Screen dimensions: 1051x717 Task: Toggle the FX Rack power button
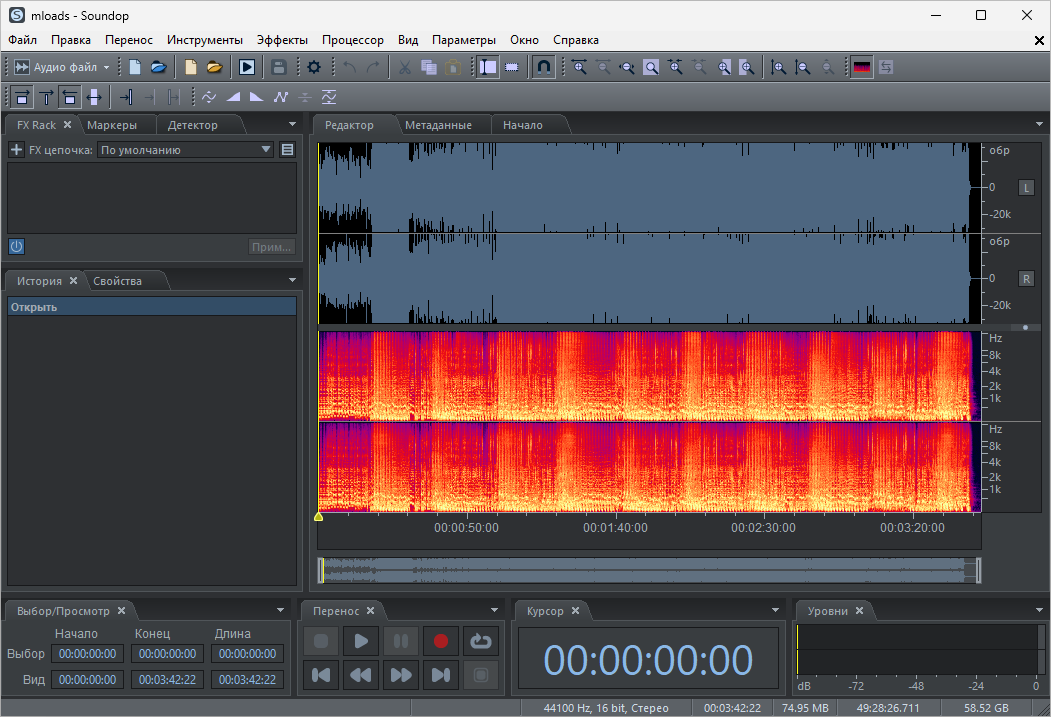16,246
